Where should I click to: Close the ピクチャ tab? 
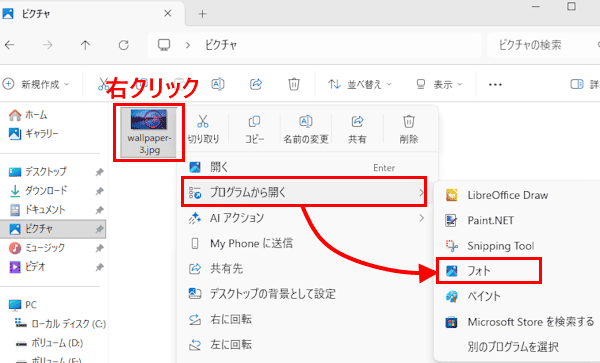[x=168, y=13]
